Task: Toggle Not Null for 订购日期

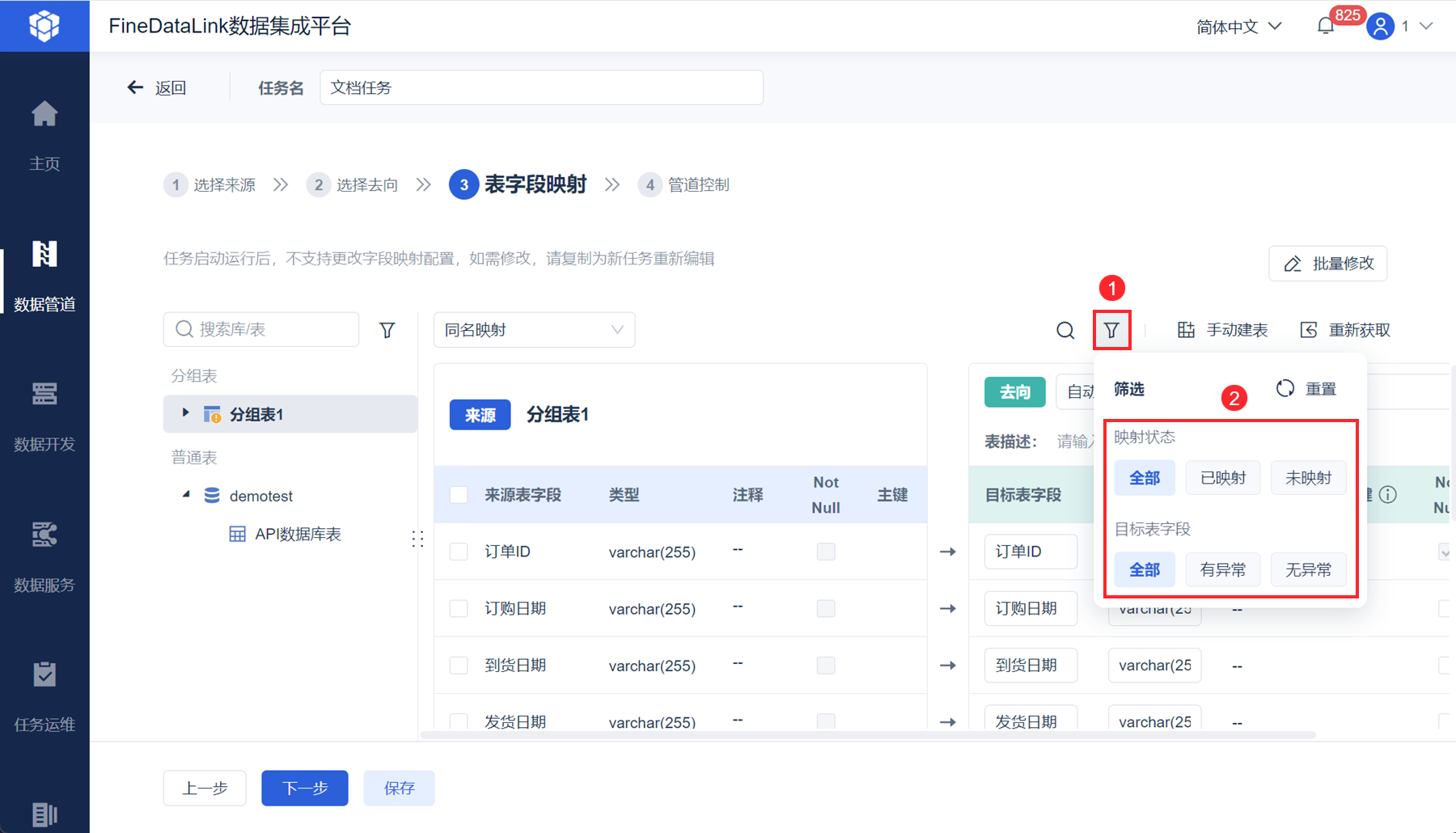Action: (x=826, y=608)
